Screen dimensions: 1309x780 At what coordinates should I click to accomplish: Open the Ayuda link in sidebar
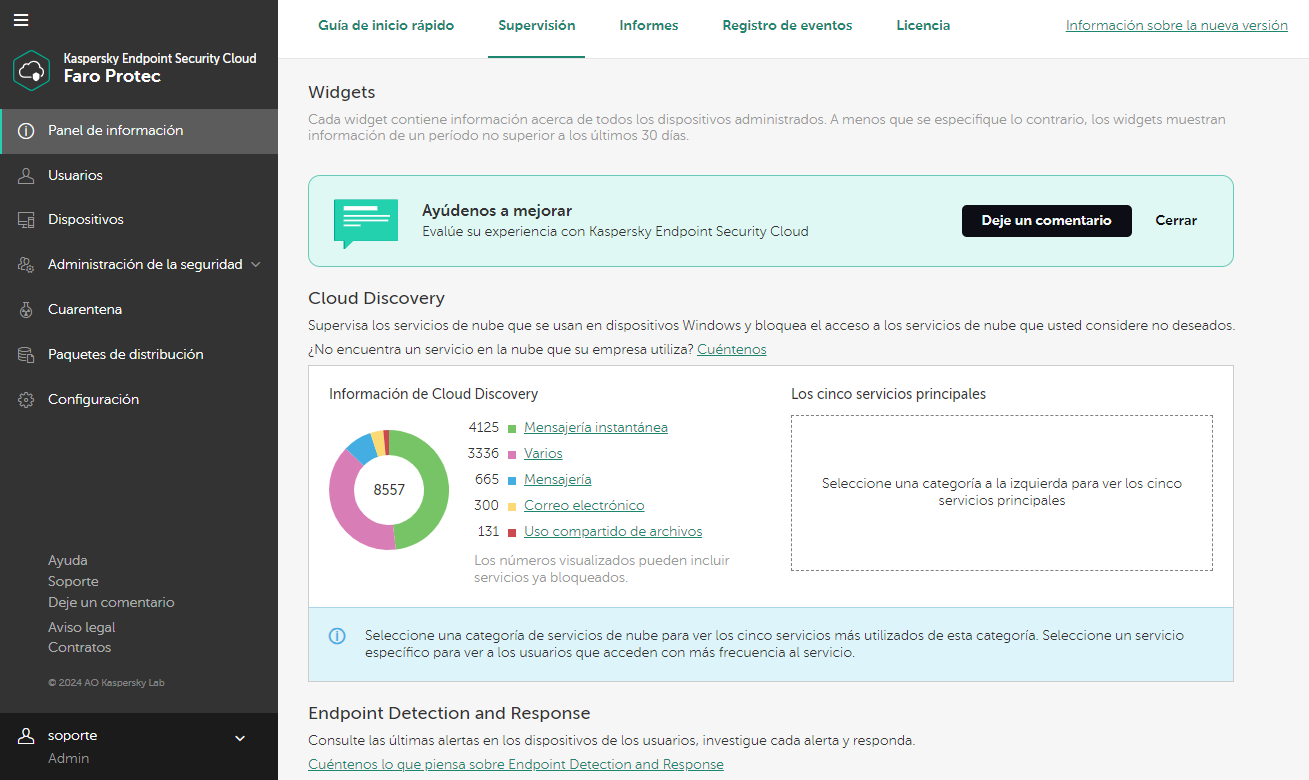[68, 561]
